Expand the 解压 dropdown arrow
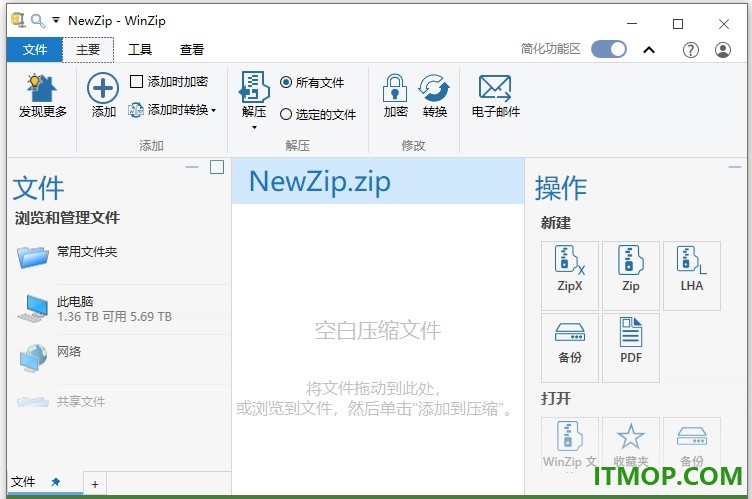 [x=254, y=127]
